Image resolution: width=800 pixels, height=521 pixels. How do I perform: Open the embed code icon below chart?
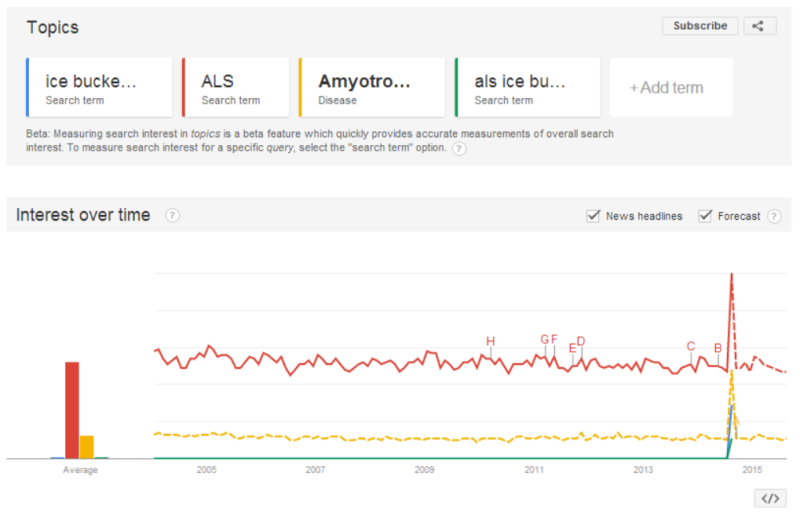click(x=769, y=498)
